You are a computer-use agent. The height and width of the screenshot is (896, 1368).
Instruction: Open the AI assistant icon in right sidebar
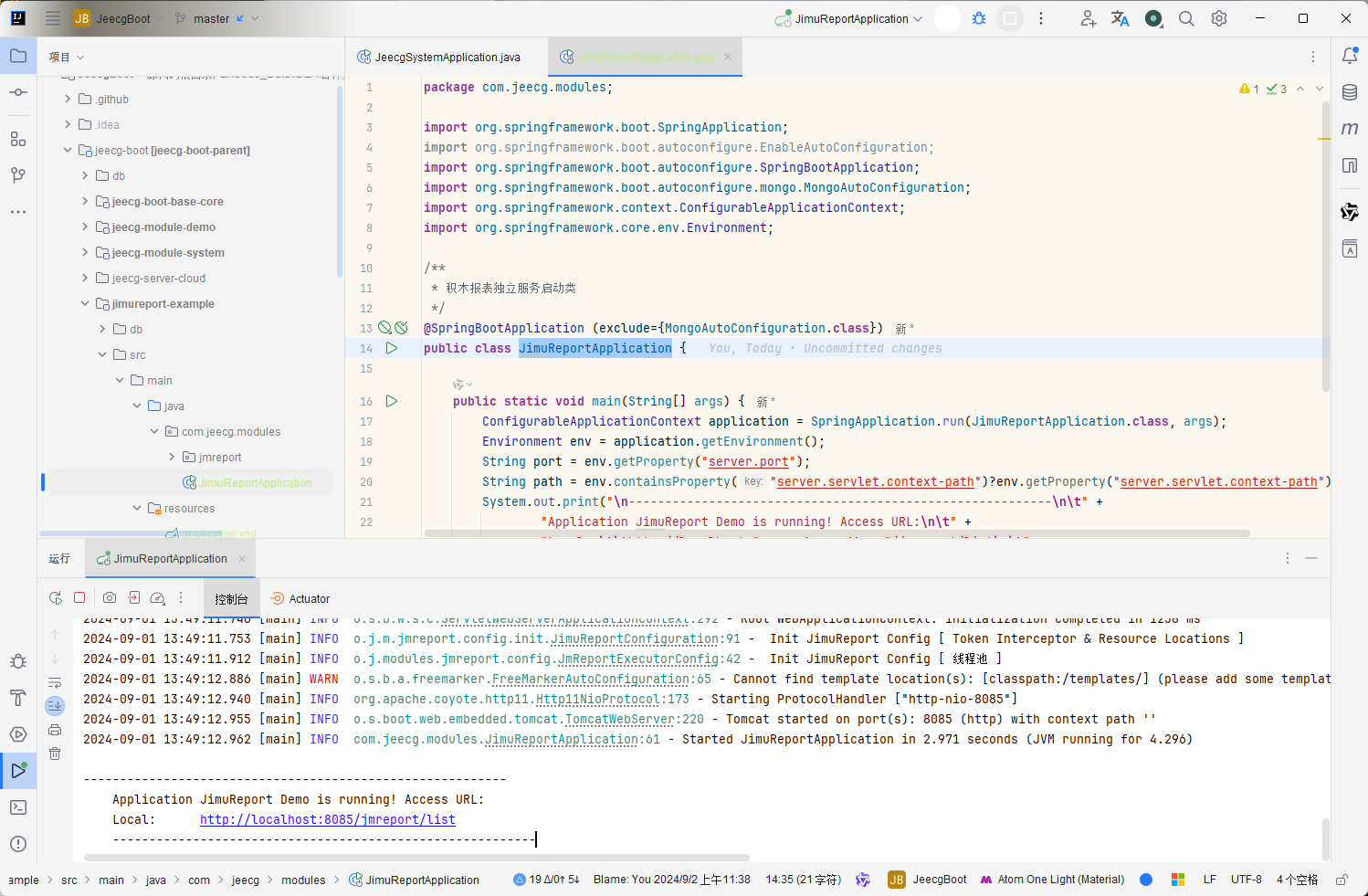point(1350,212)
